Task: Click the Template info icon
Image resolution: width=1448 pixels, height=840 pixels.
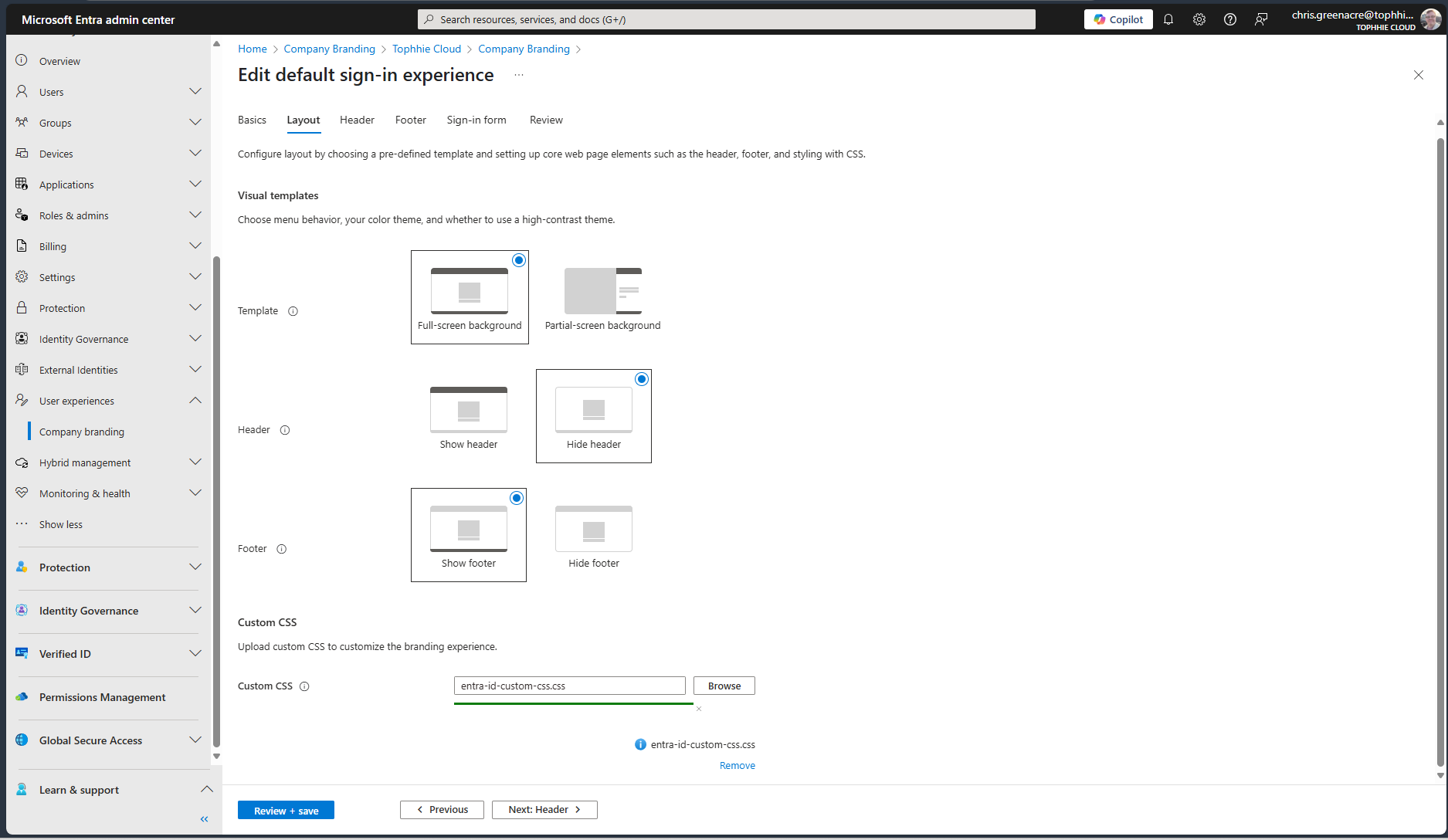Action: 293,311
